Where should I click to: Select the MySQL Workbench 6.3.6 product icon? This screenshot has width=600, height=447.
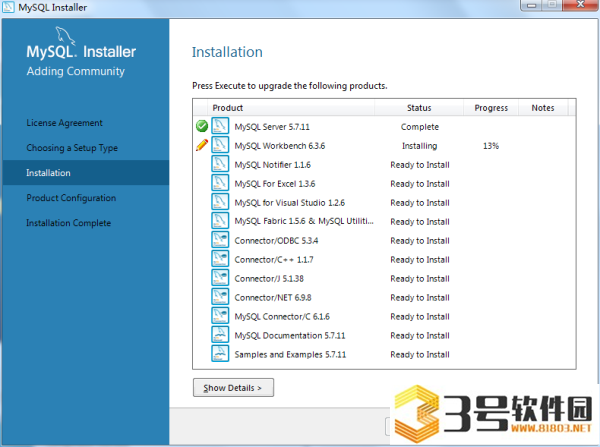tap(220, 145)
